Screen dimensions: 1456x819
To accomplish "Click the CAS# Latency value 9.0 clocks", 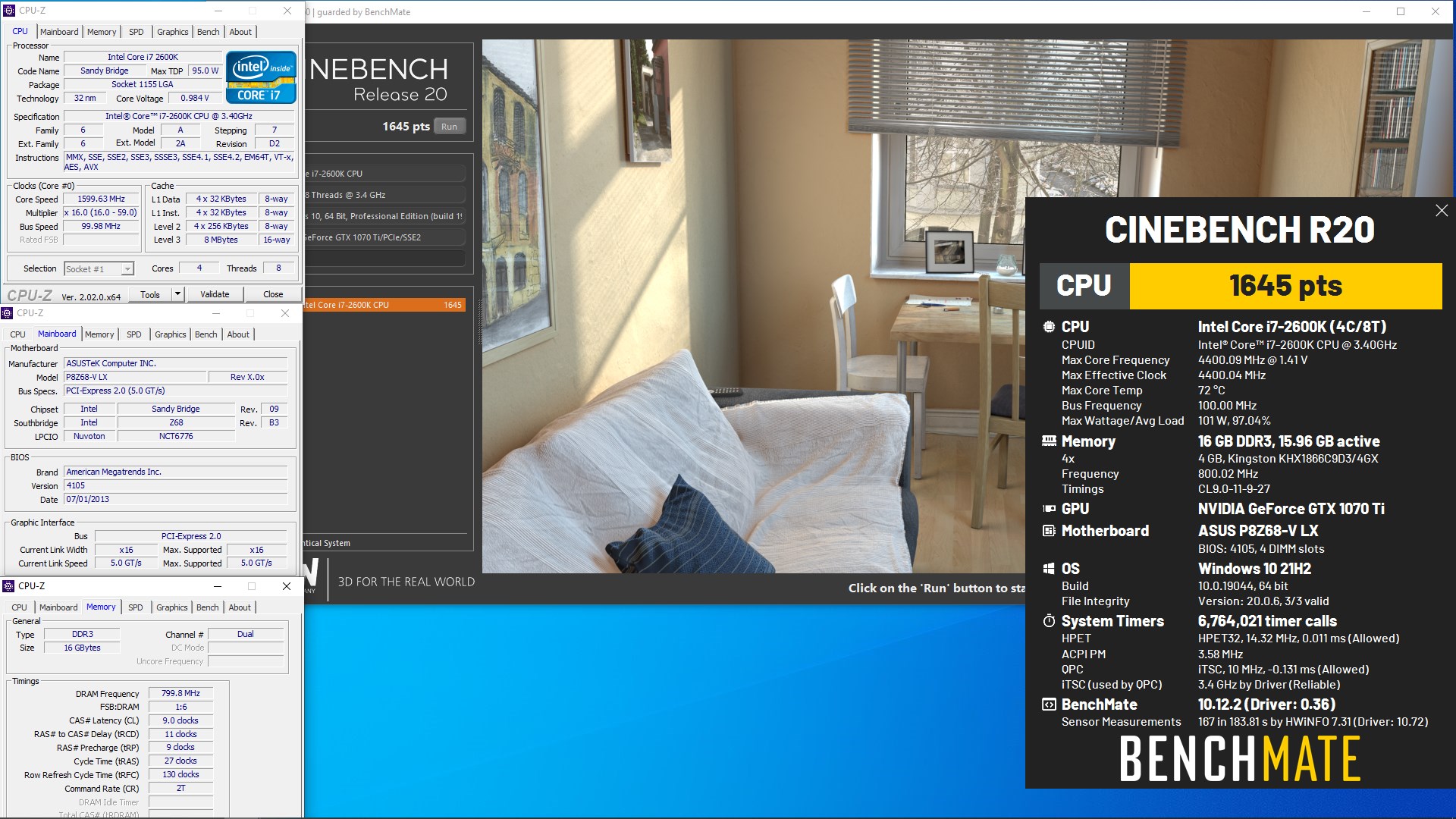I will (x=180, y=720).
